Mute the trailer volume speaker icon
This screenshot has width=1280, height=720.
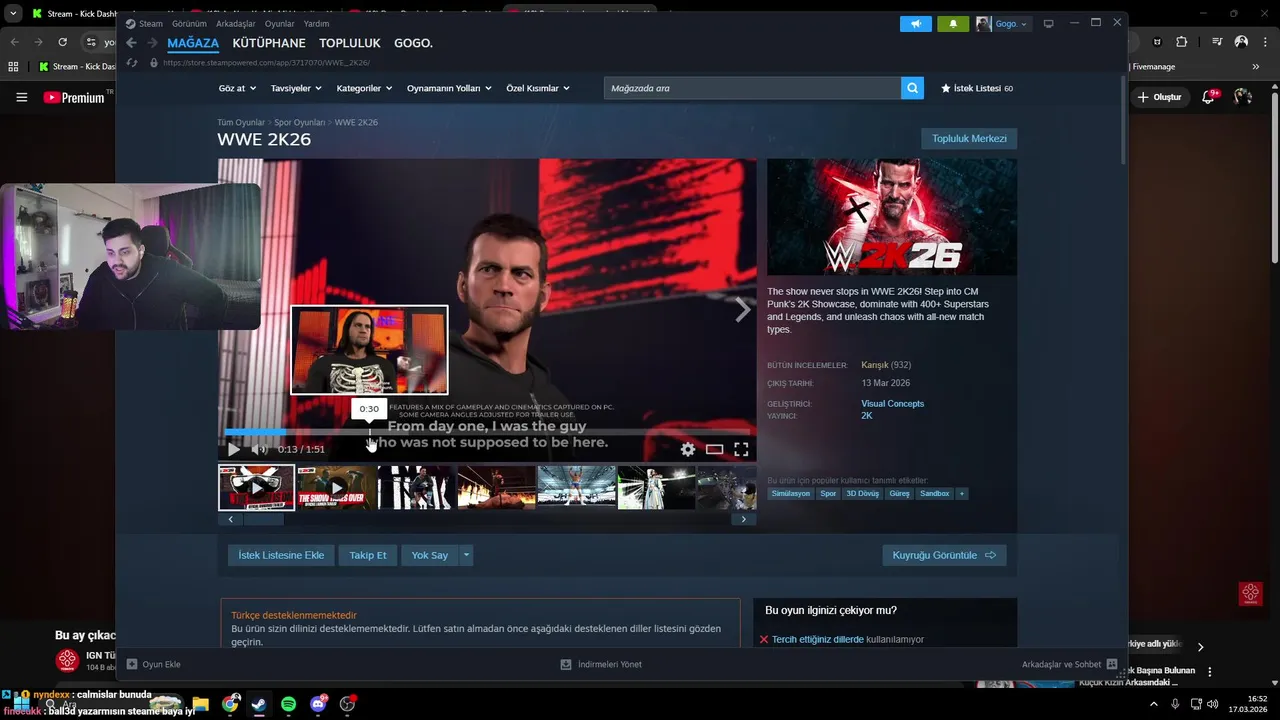[x=259, y=449]
